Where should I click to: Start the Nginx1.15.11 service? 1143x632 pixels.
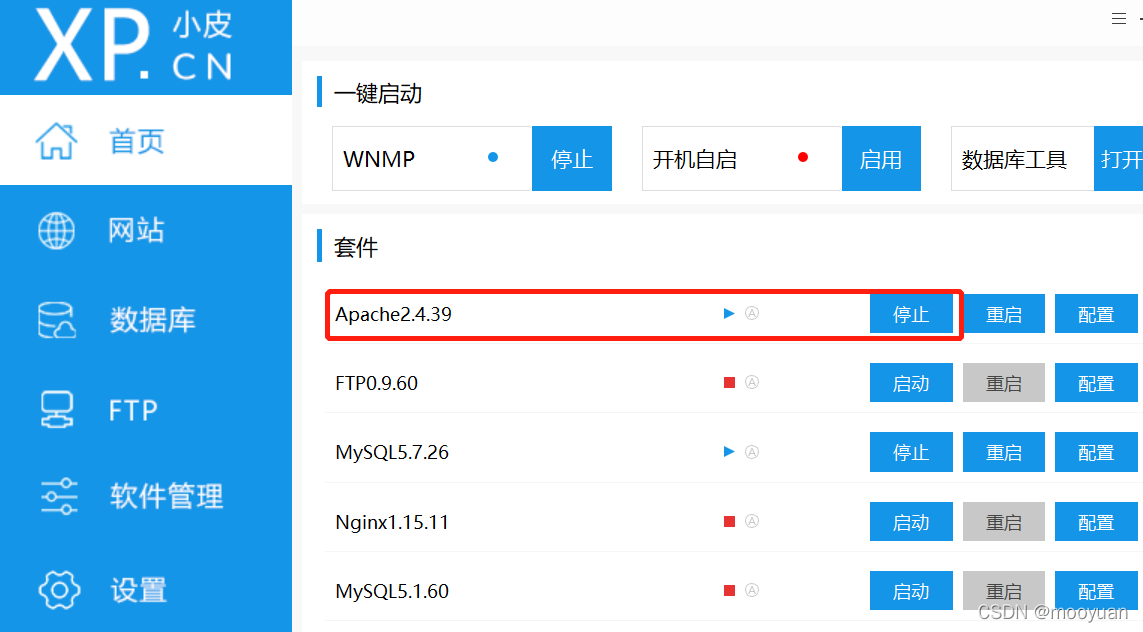[911, 521]
